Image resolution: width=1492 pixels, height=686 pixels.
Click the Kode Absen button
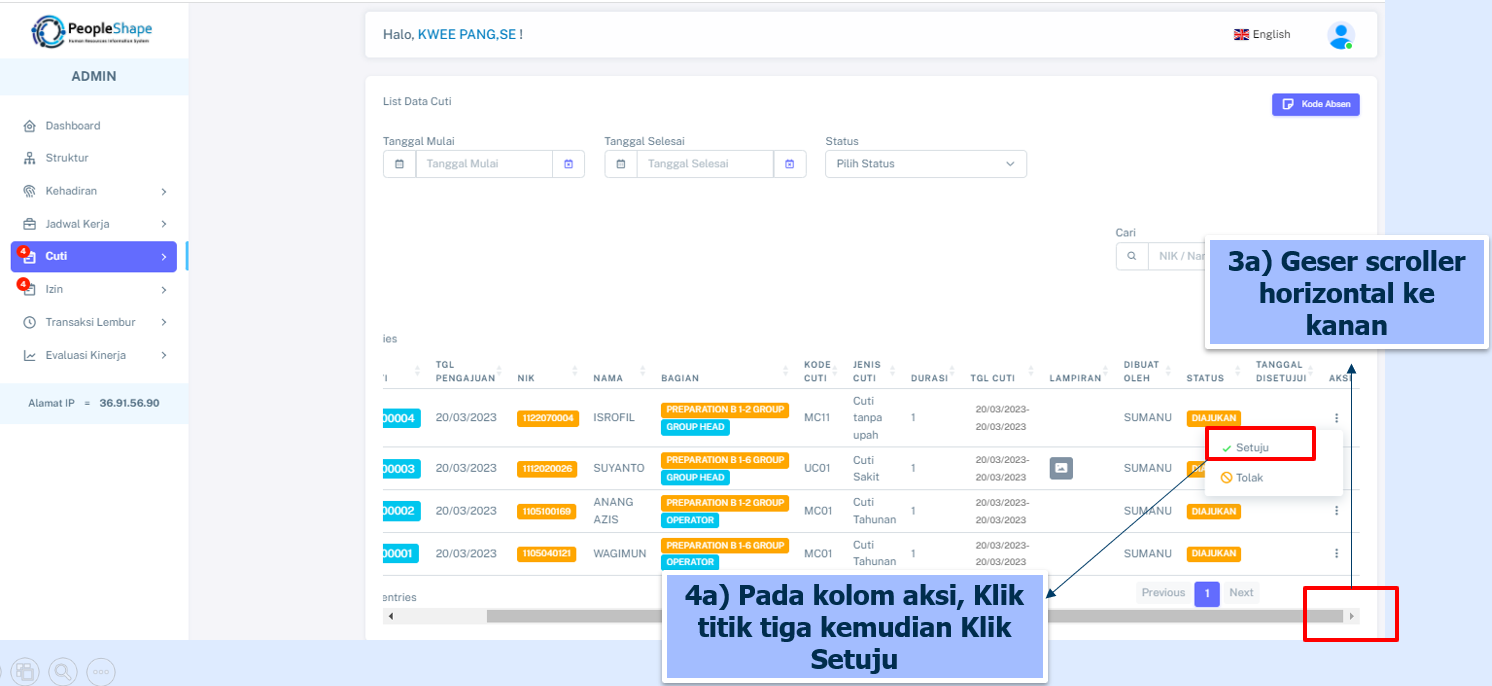(1315, 104)
